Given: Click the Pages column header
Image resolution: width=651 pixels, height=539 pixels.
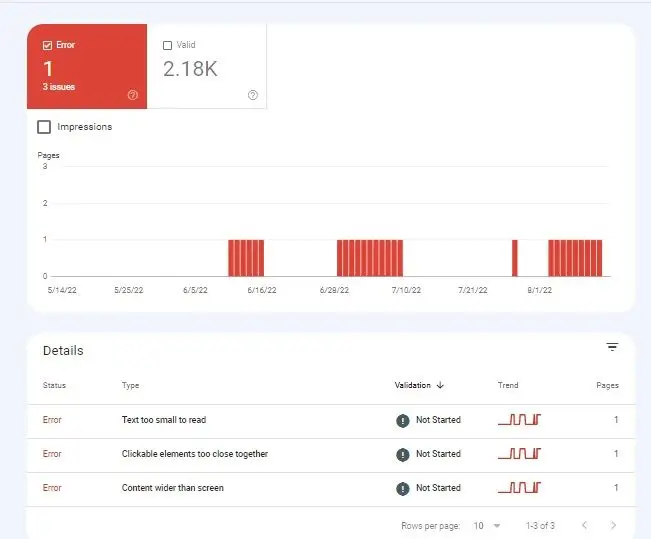Looking at the screenshot, I should tap(607, 385).
